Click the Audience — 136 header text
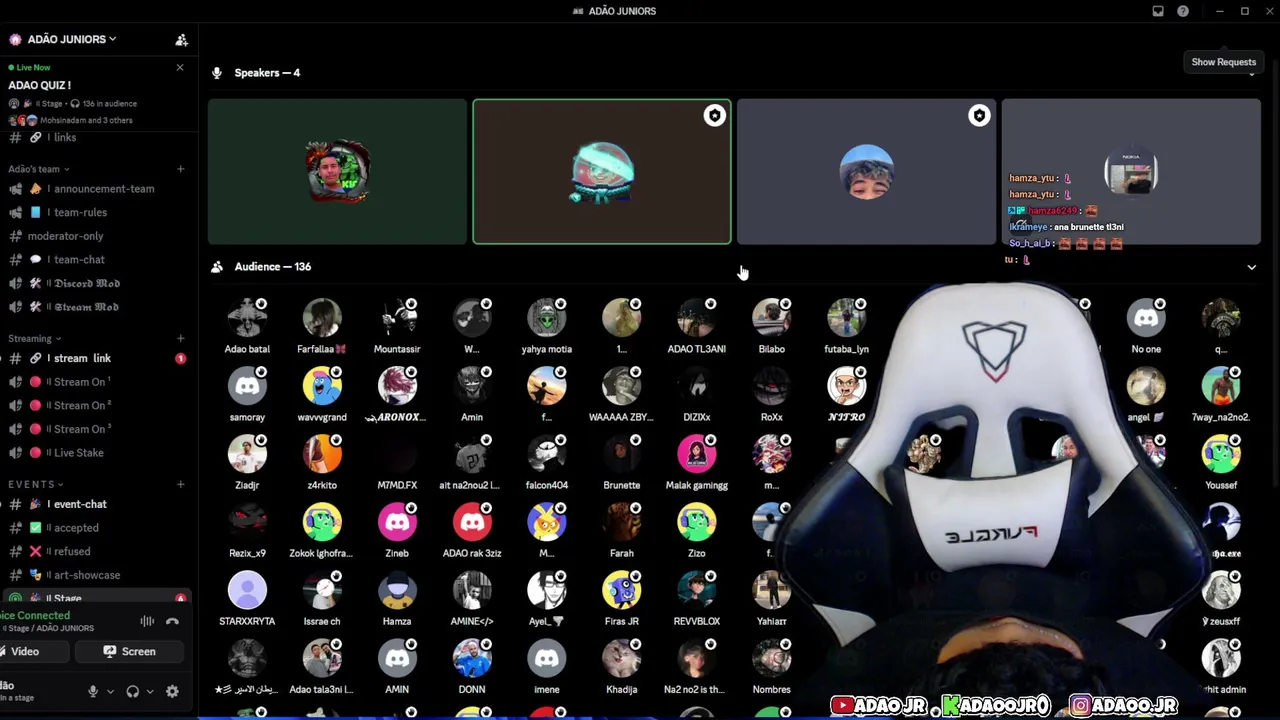This screenshot has width=1280, height=720. [273, 267]
